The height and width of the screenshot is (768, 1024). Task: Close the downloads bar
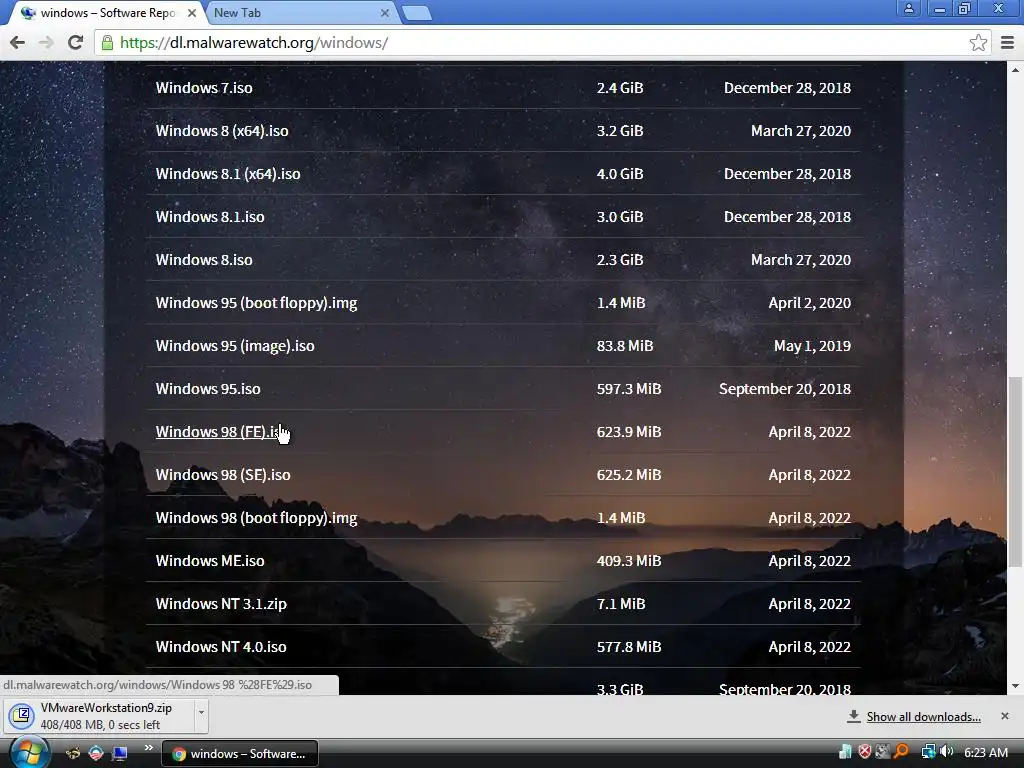click(x=1004, y=716)
